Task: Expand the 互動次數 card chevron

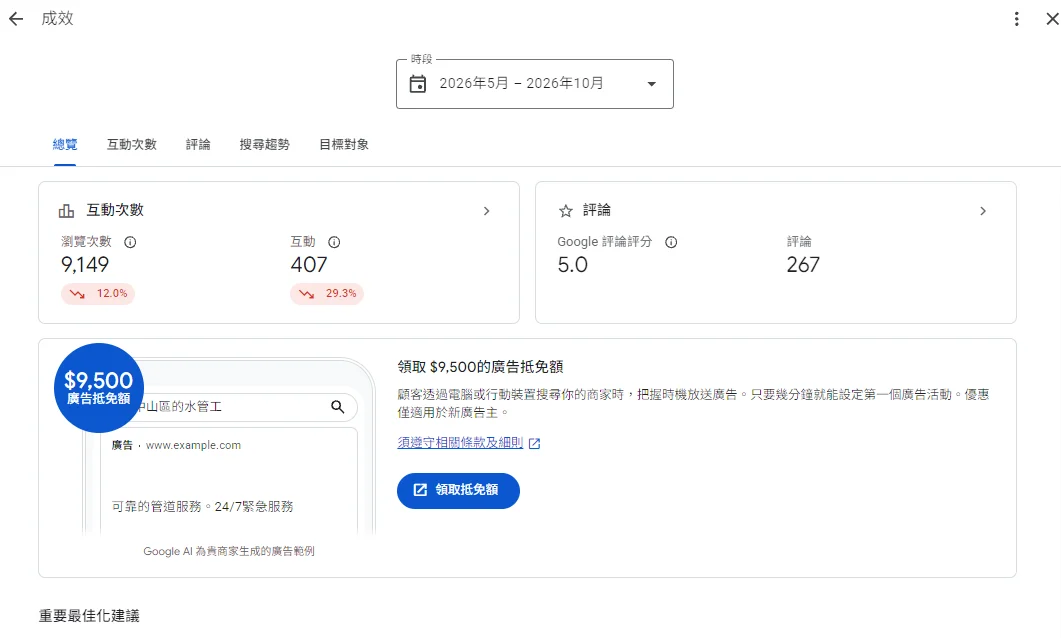Action: pyautogui.click(x=487, y=211)
